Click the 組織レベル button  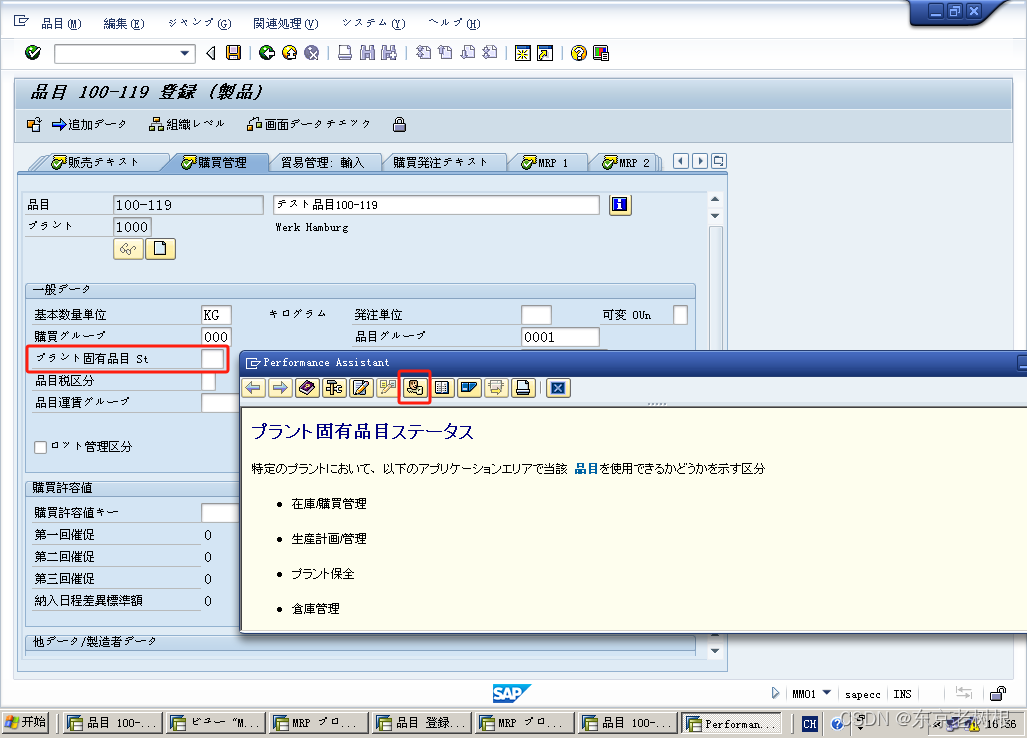tap(187, 124)
